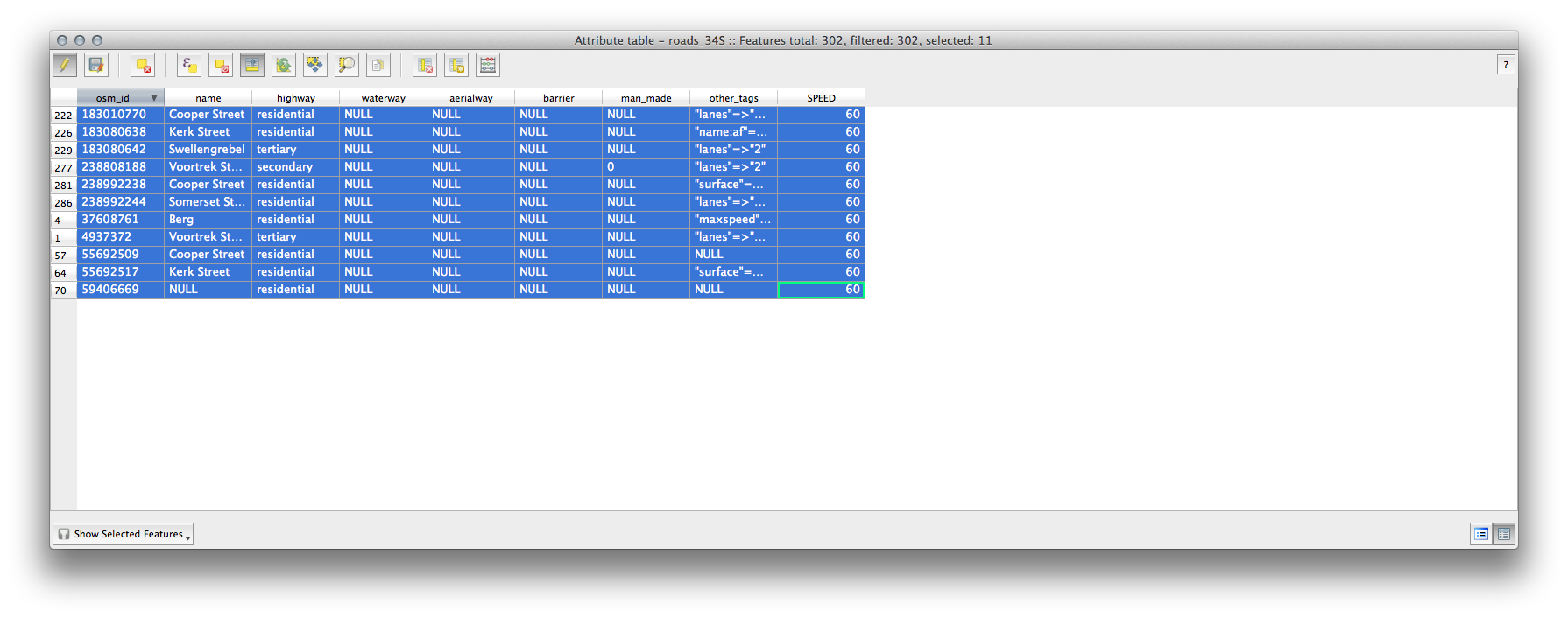The width and height of the screenshot is (1568, 618).
Task: Click the SPEED column header
Action: pos(821,98)
